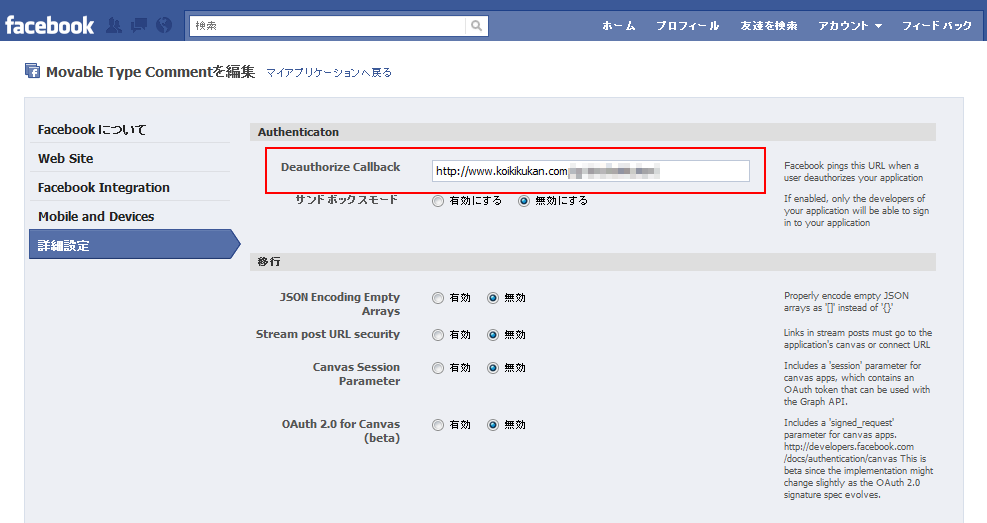Viewport: 987px width, 523px height.
Task: Click the Stream post URL security label
Action: [328, 335]
